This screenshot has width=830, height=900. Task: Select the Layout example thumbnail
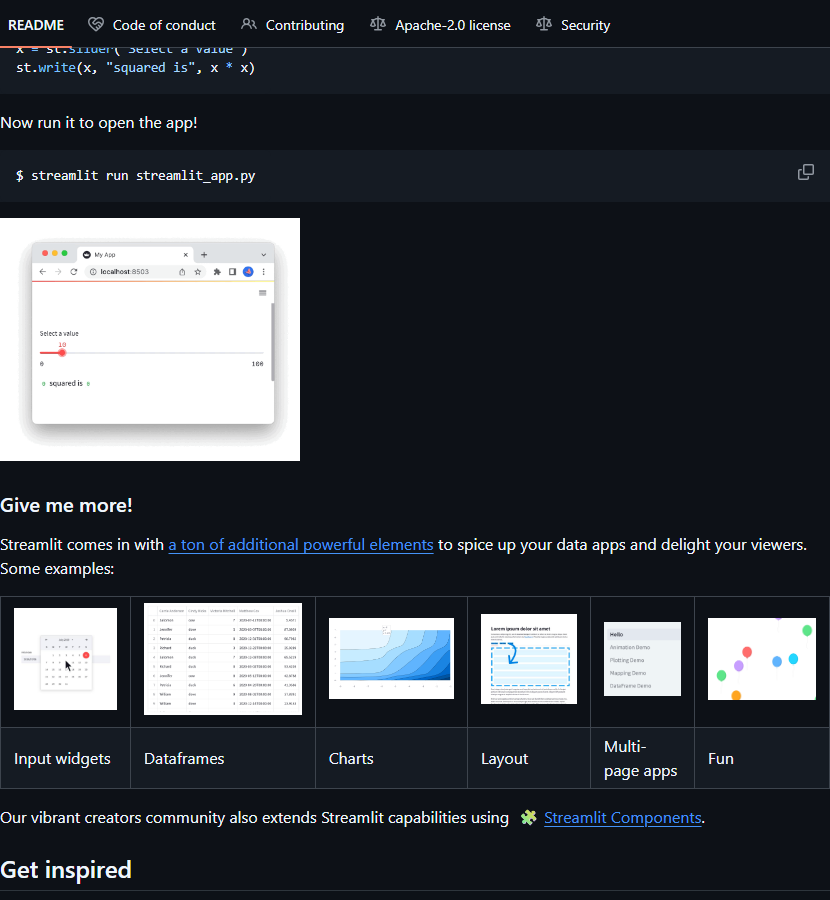coord(529,659)
